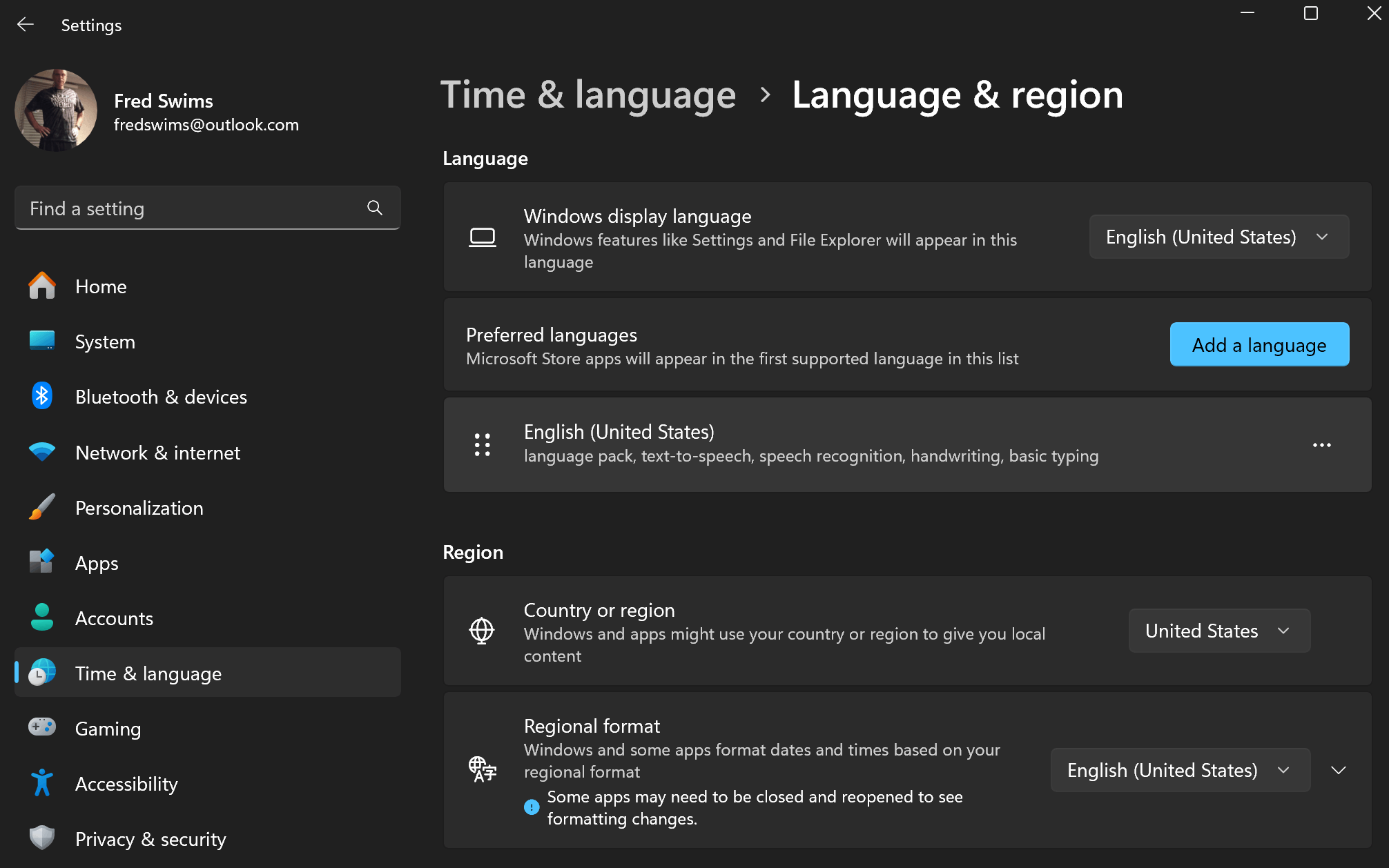
Task: Click the back arrow icon
Action: [26, 25]
